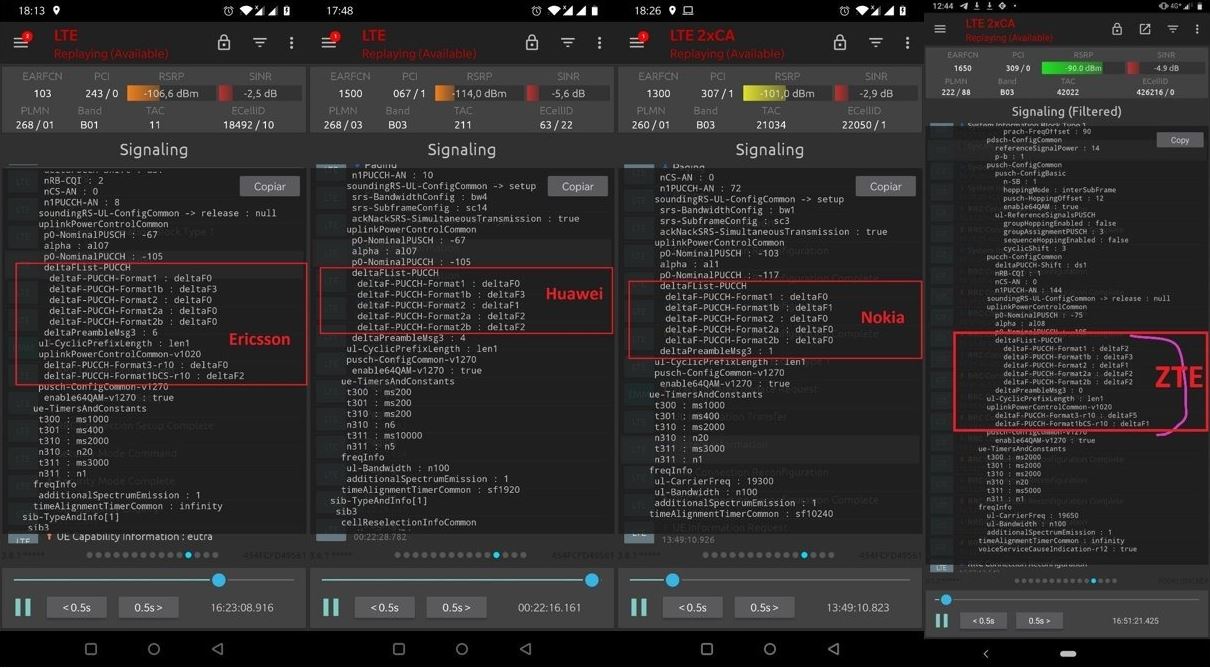Open the hamburger menu in the 17:48 screen
This screenshot has height=668, width=1210.
(329, 42)
